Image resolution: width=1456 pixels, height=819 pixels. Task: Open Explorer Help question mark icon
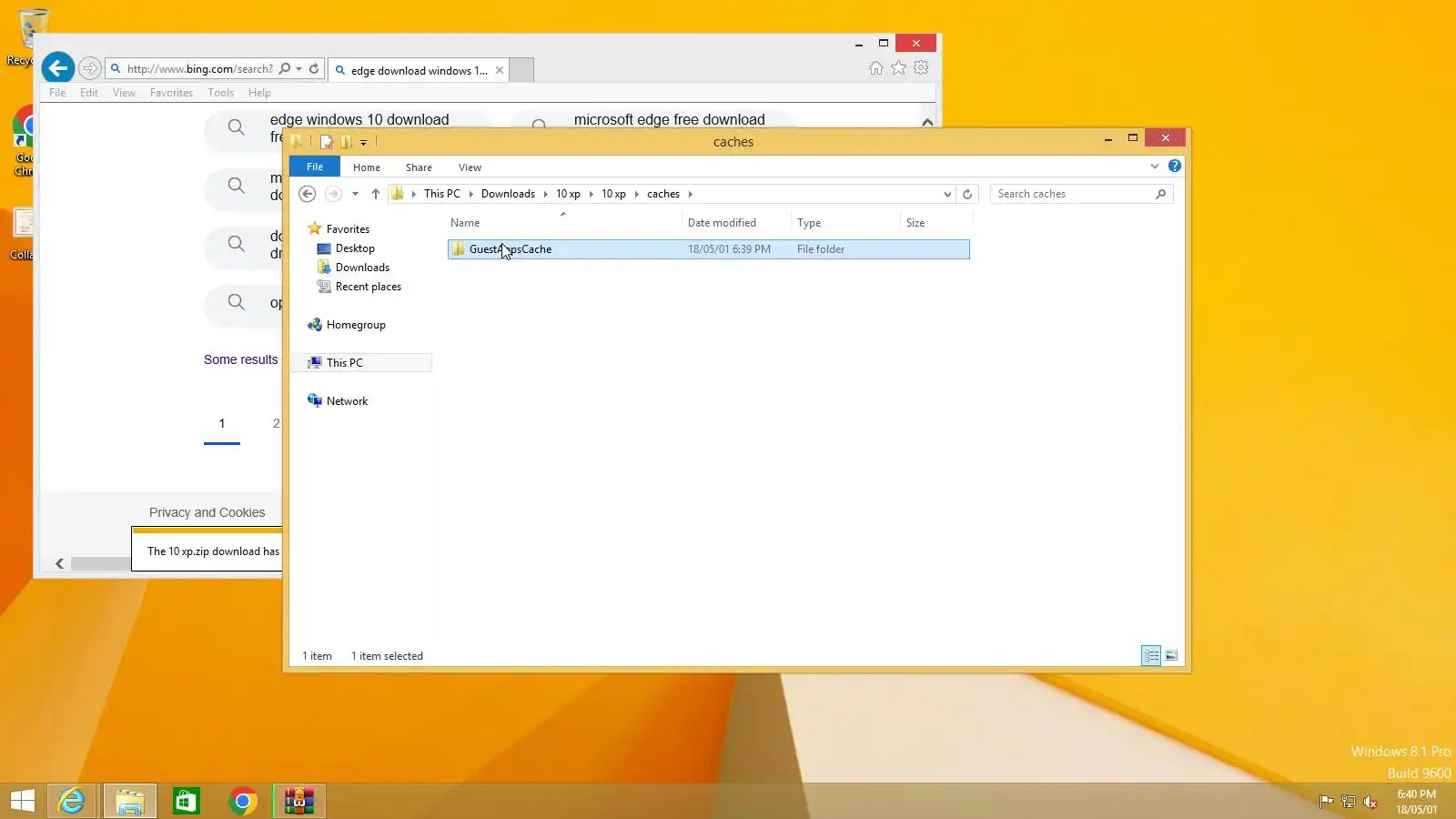click(1175, 166)
